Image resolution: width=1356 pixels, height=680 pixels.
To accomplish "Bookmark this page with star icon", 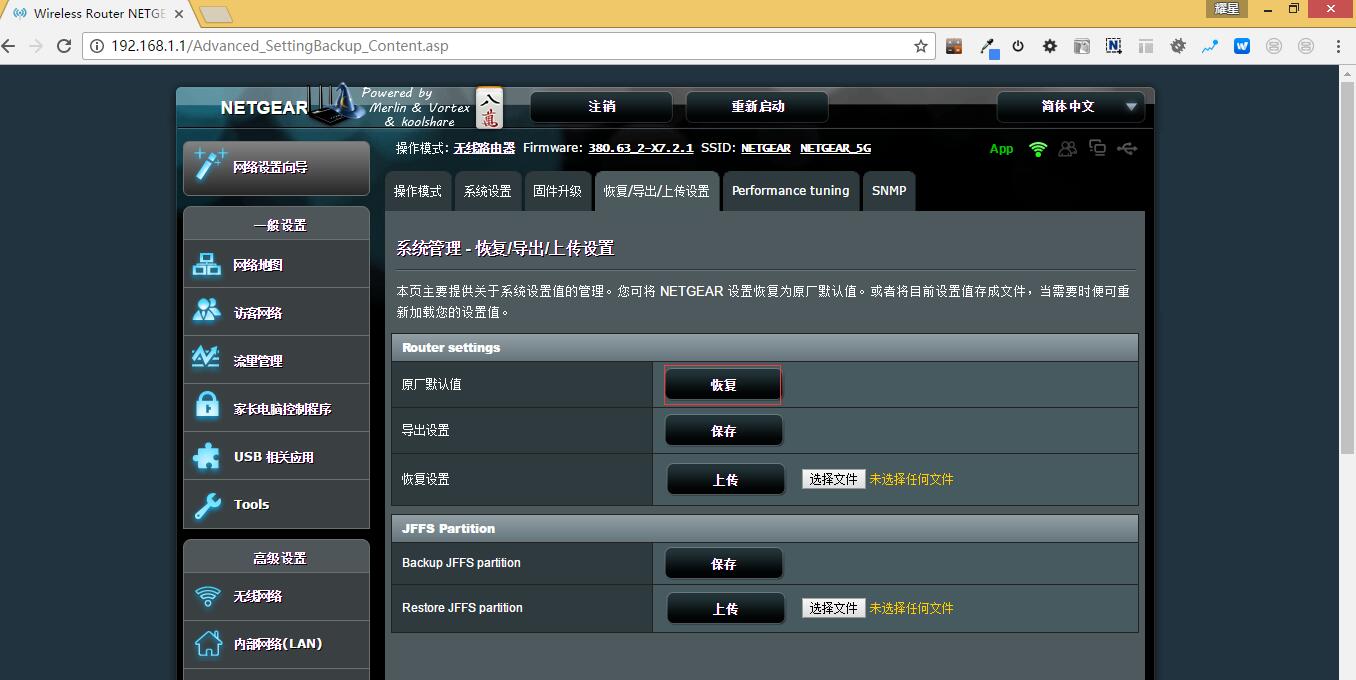I will 920,46.
